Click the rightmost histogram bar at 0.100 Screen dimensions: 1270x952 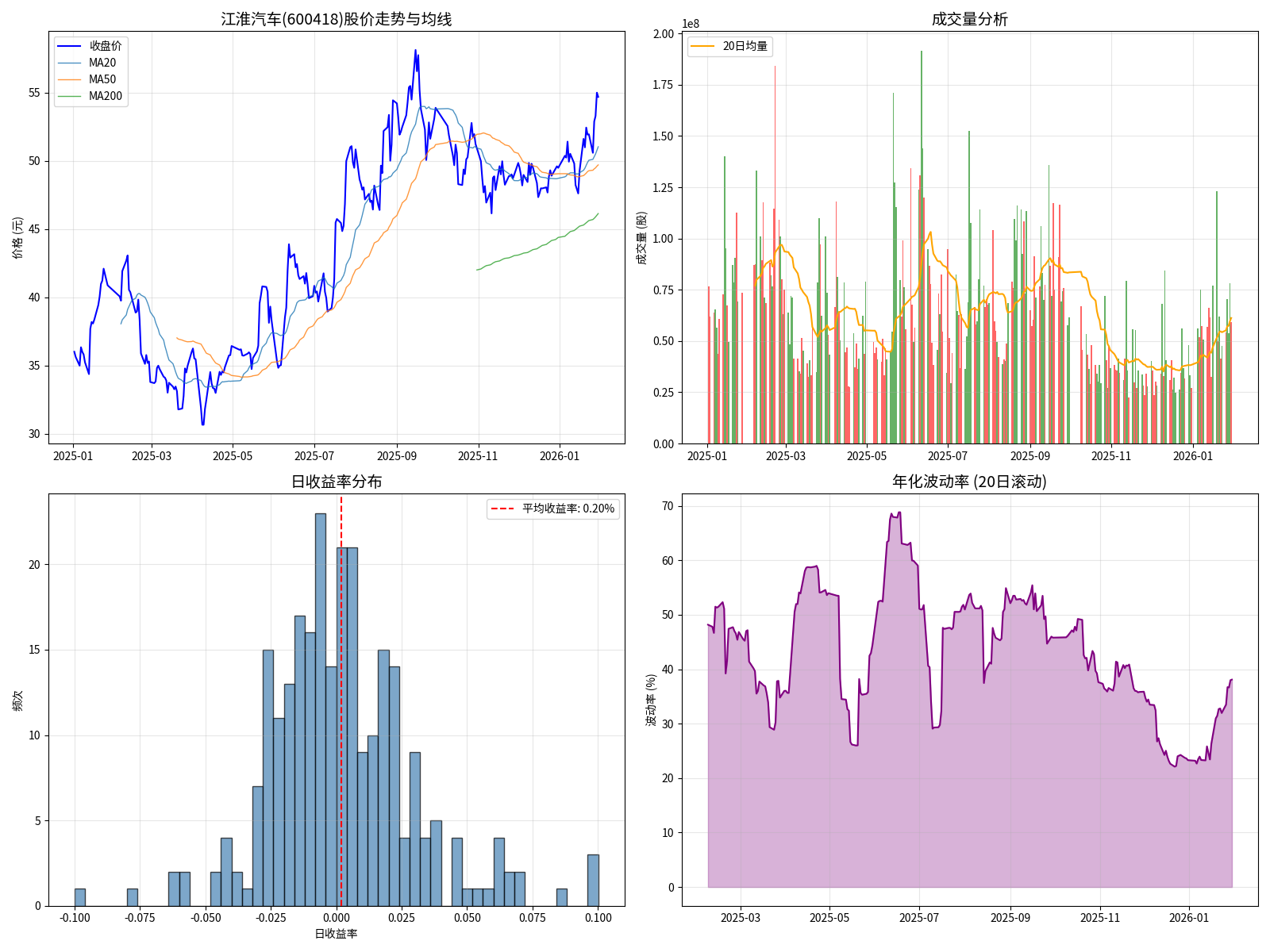tap(593, 880)
